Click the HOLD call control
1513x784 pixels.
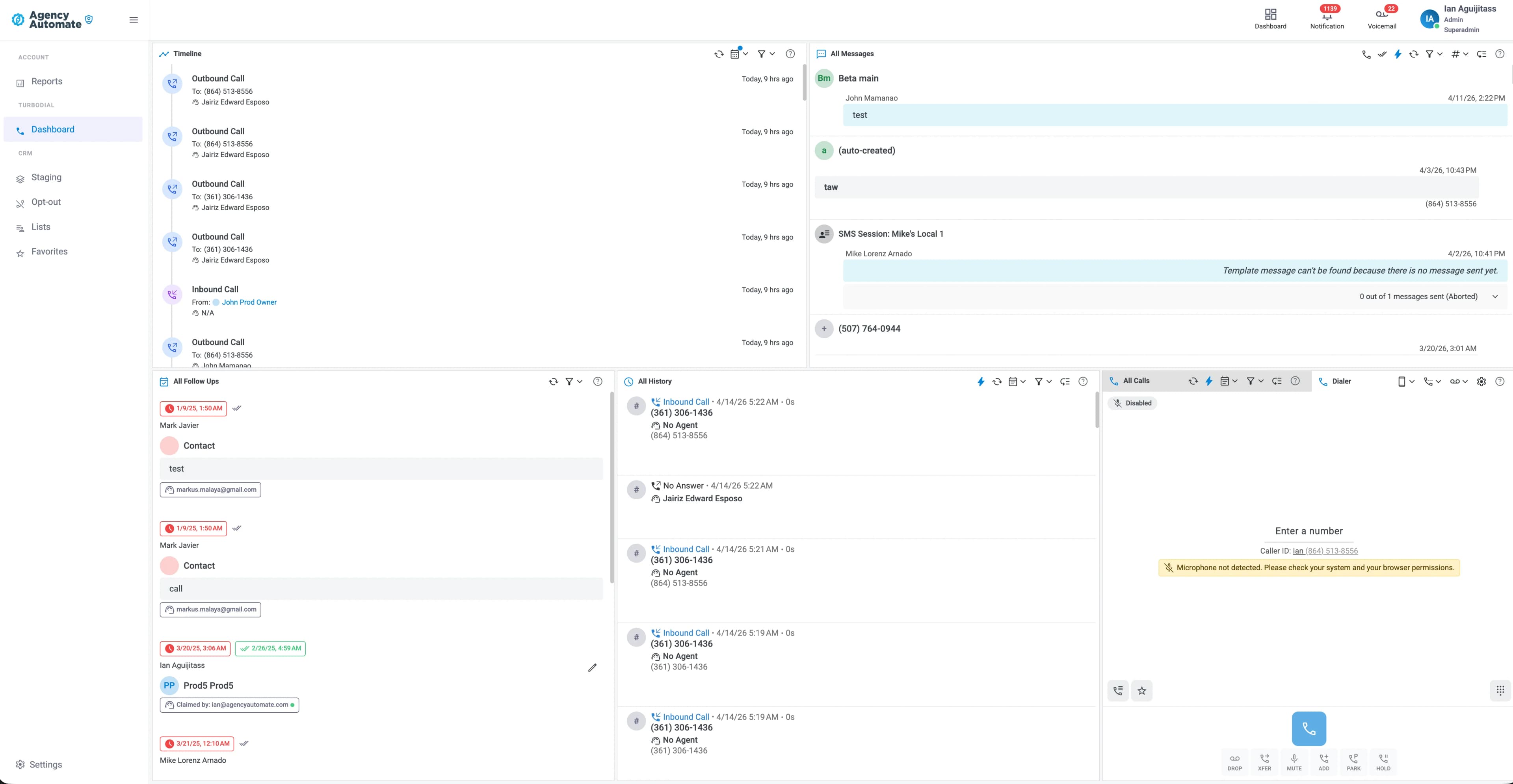(x=1383, y=762)
